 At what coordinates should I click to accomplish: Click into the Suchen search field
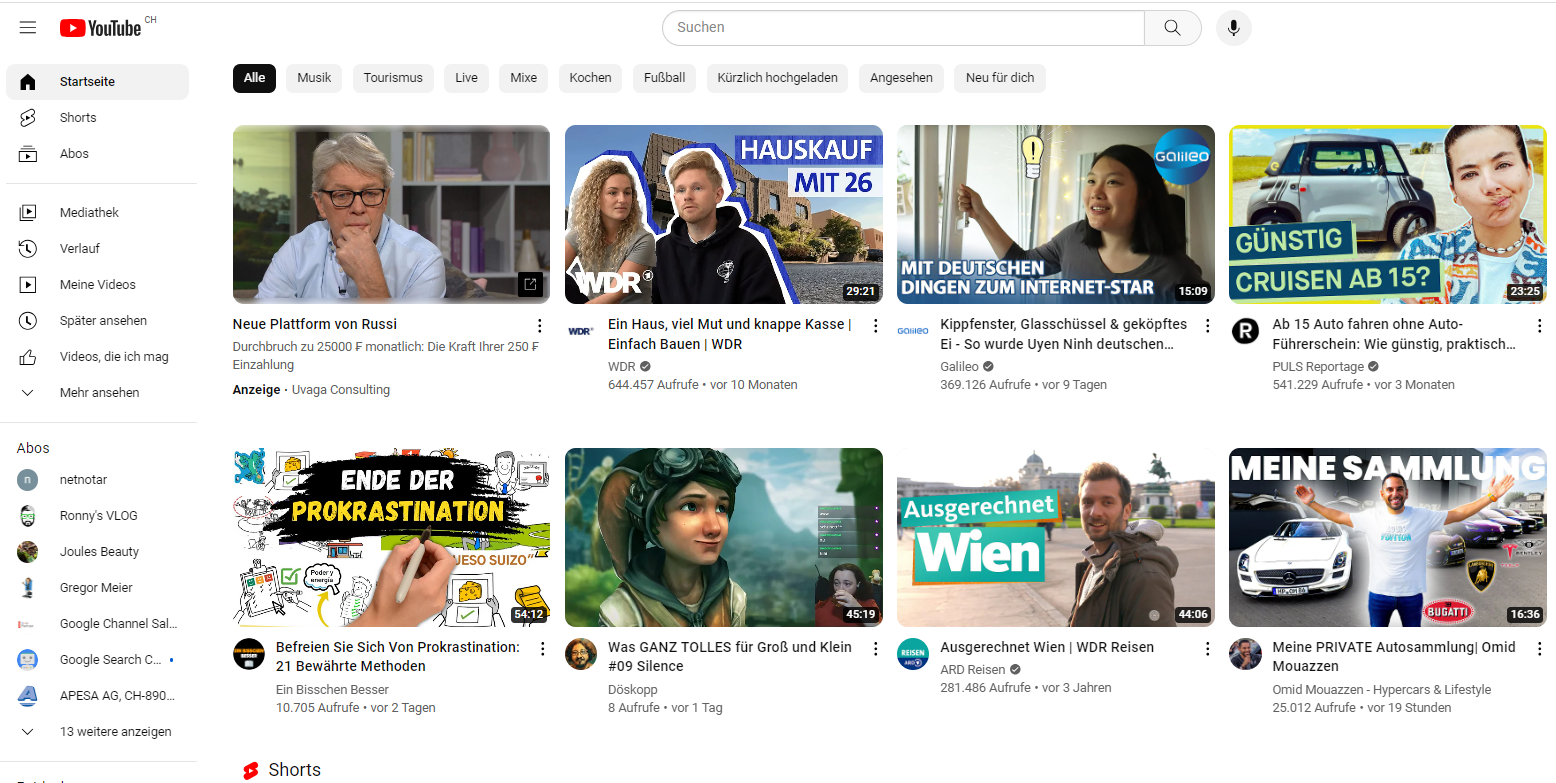point(903,28)
